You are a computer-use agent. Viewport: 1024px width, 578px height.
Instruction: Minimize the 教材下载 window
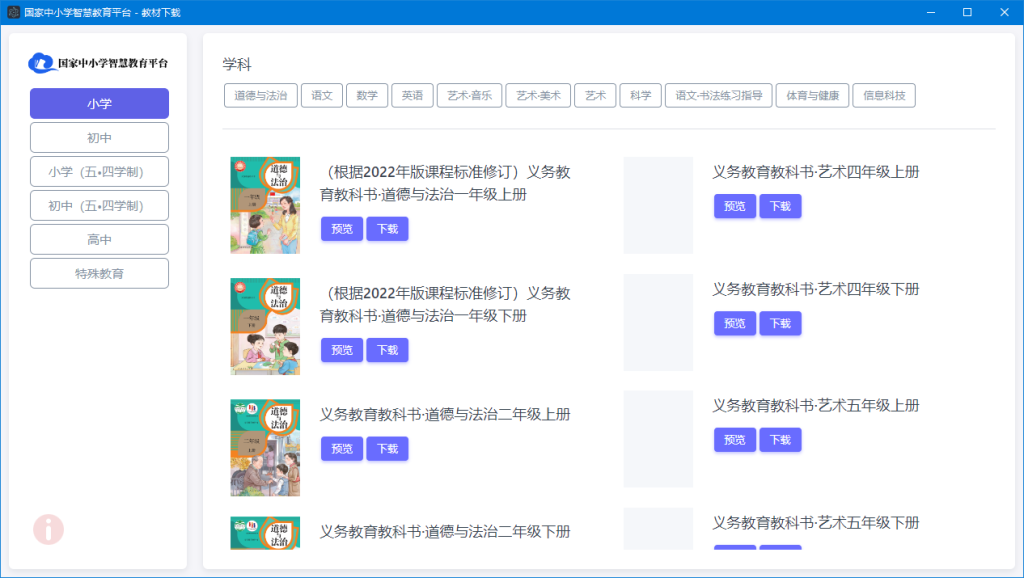[931, 12]
